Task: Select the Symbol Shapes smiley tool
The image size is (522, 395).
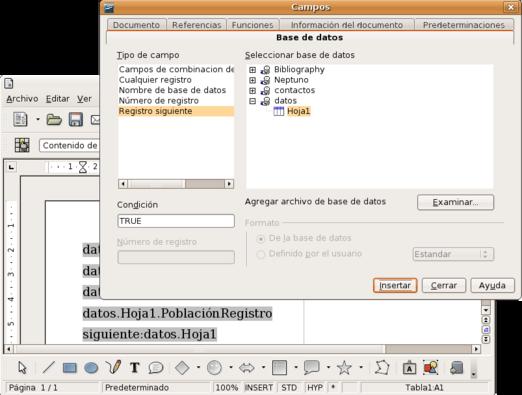Action: pyautogui.click(x=214, y=368)
